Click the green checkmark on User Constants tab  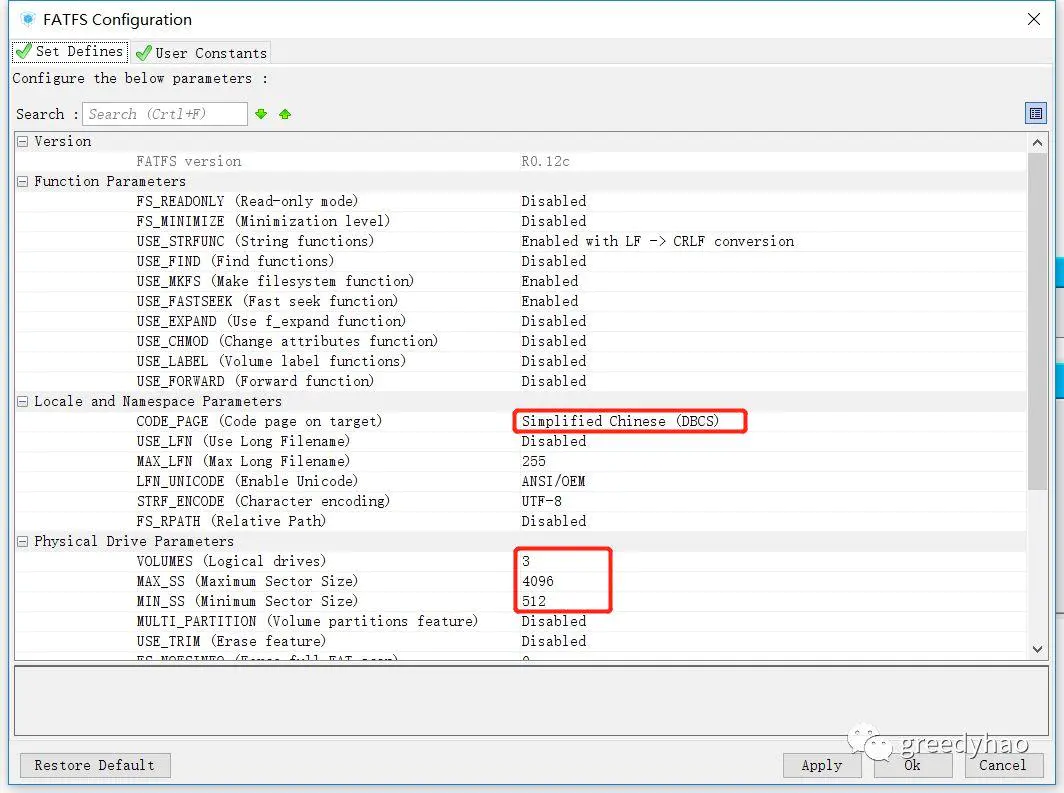143,52
